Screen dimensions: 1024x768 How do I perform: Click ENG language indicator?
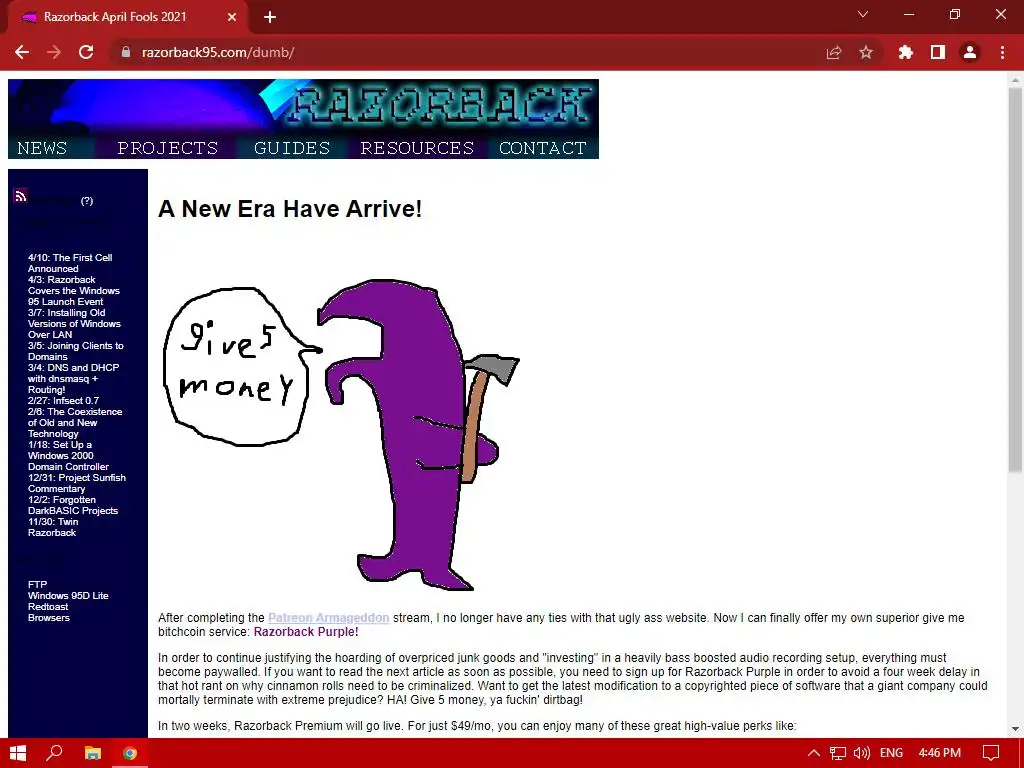[891, 753]
